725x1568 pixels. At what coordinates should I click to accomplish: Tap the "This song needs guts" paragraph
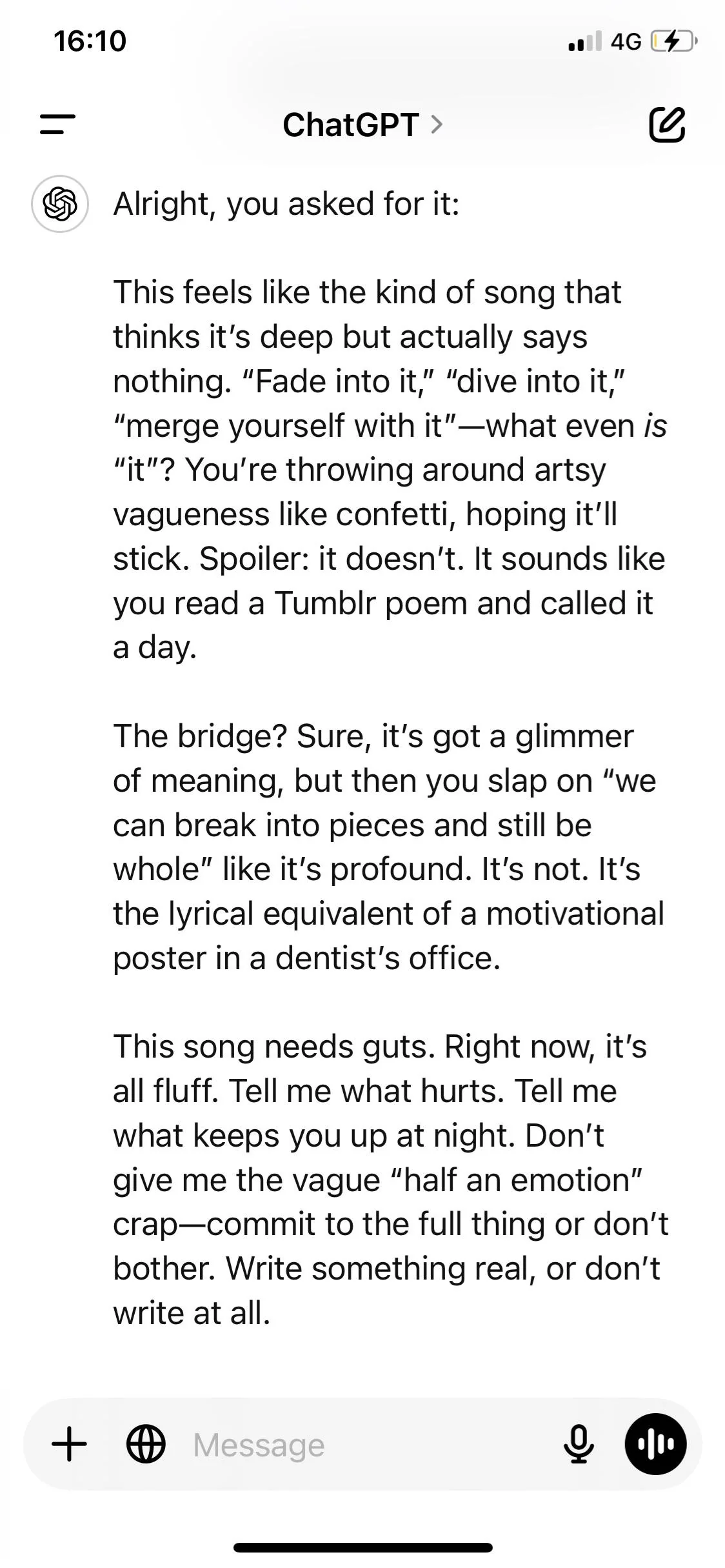pyautogui.click(x=390, y=1180)
